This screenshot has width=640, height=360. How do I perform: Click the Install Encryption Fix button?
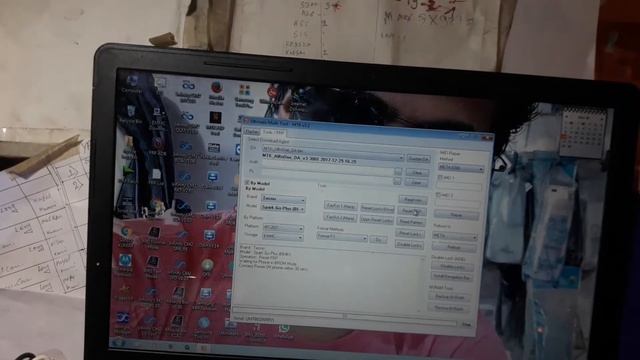[452, 277]
